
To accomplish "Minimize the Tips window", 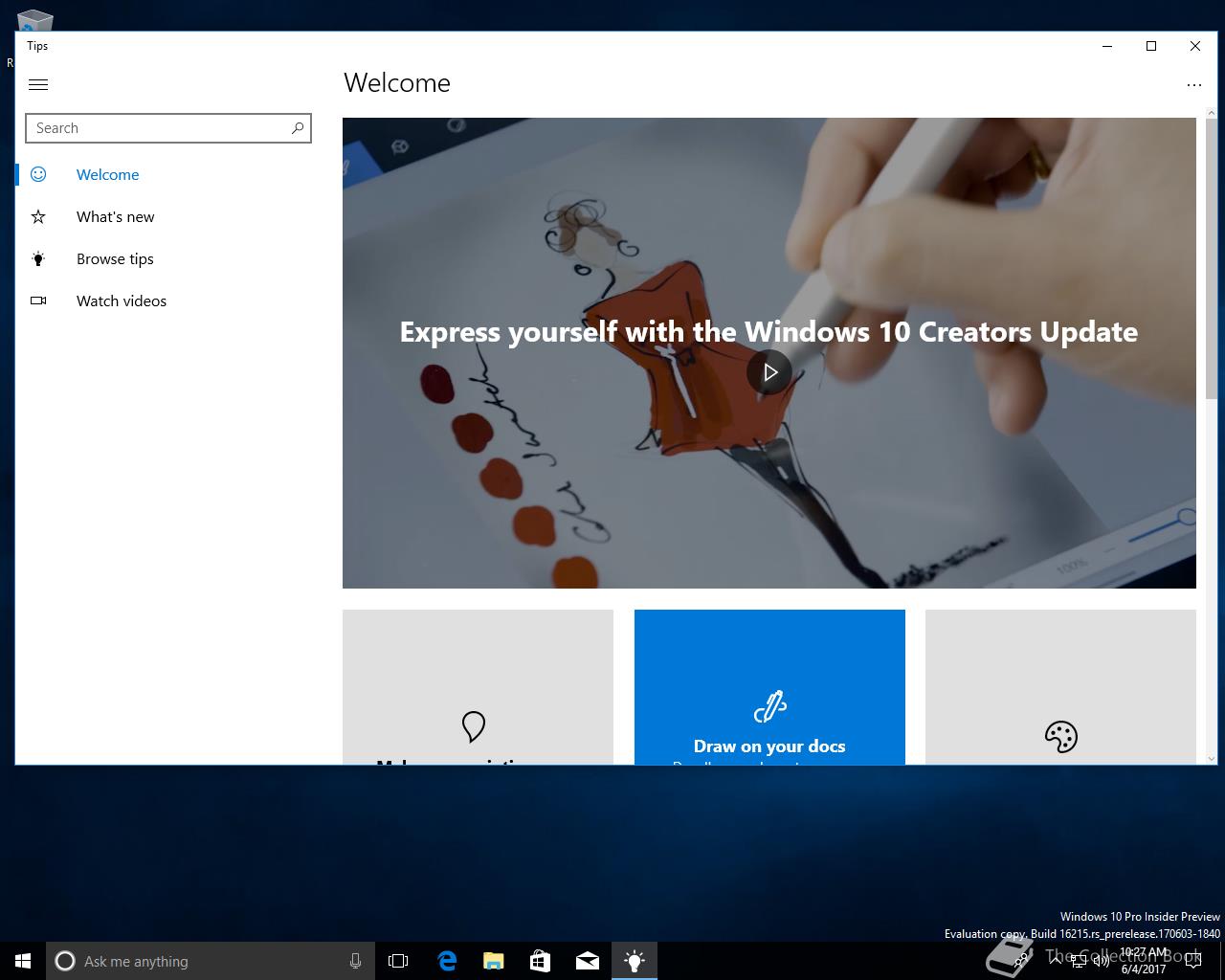I will (x=1107, y=46).
